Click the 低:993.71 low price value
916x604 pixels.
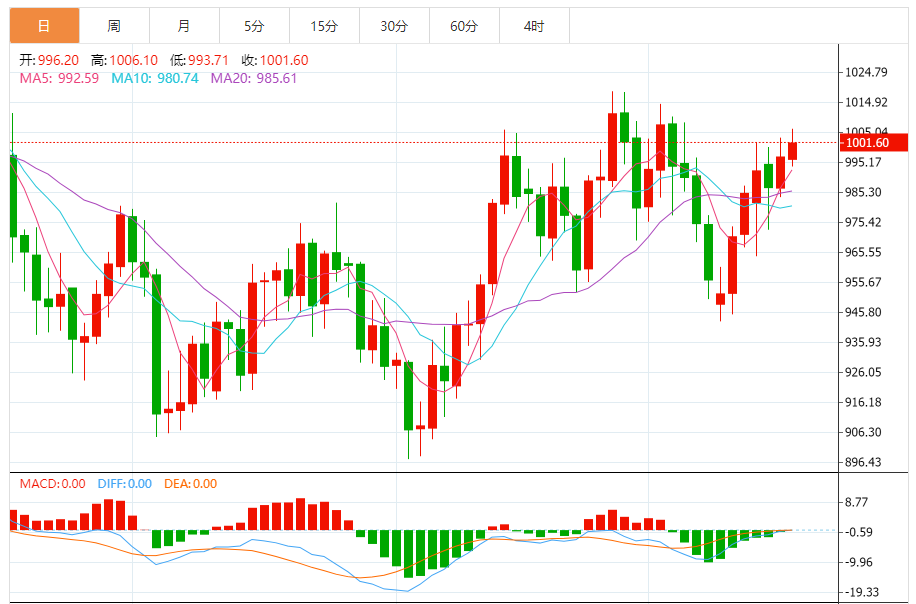(199, 60)
